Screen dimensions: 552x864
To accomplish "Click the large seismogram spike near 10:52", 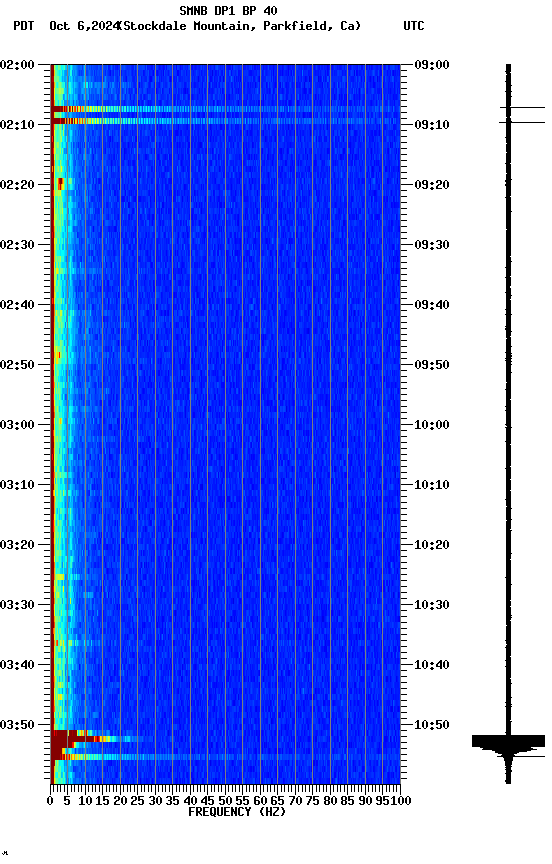I will point(508,741).
